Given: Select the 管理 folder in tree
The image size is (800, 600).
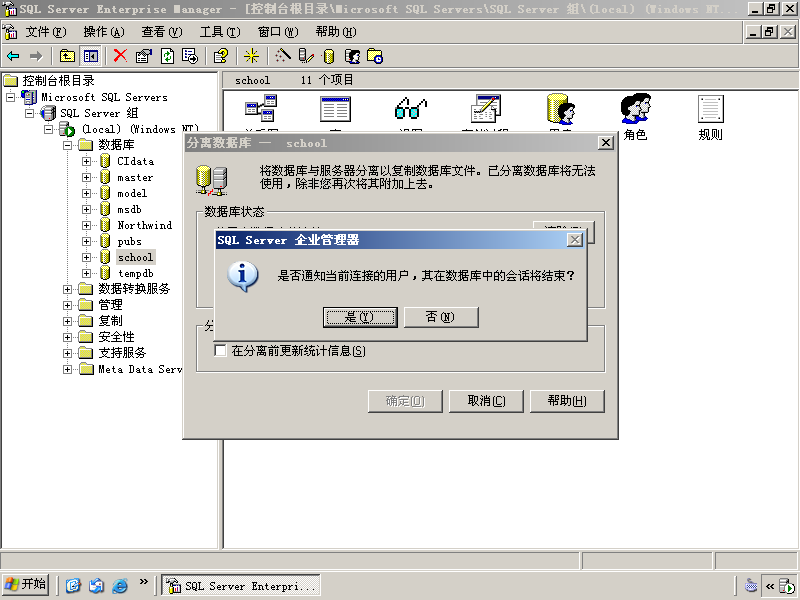Looking at the screenshot, I should tap(110, 305).
